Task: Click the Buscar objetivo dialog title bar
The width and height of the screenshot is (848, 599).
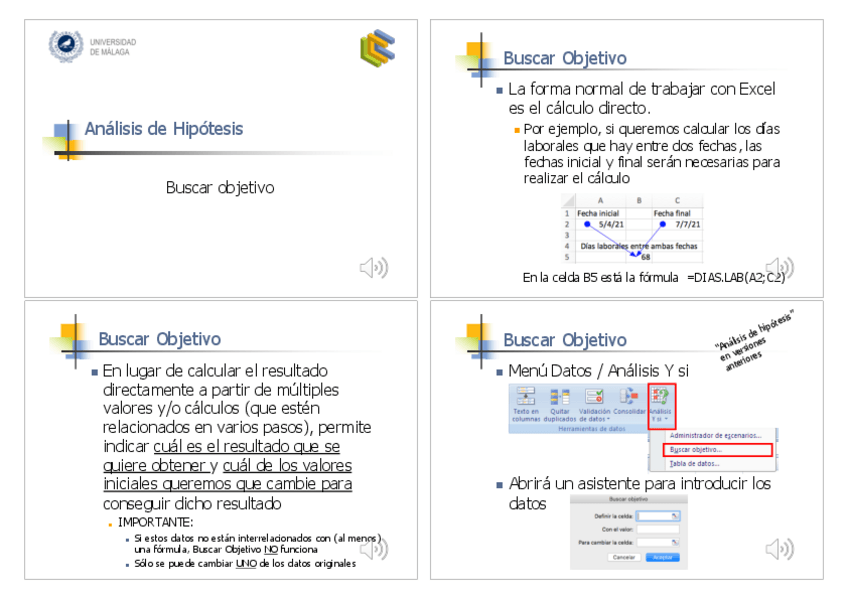Action: [628, 498]
